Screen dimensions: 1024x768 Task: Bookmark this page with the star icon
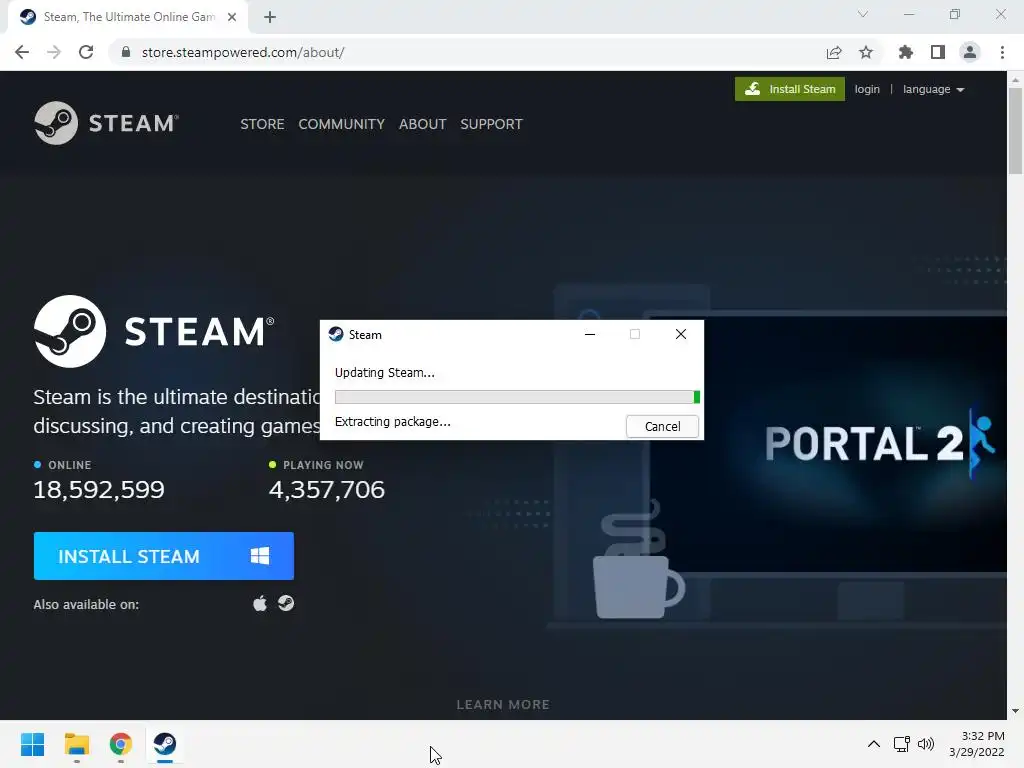tap(865, 52)
